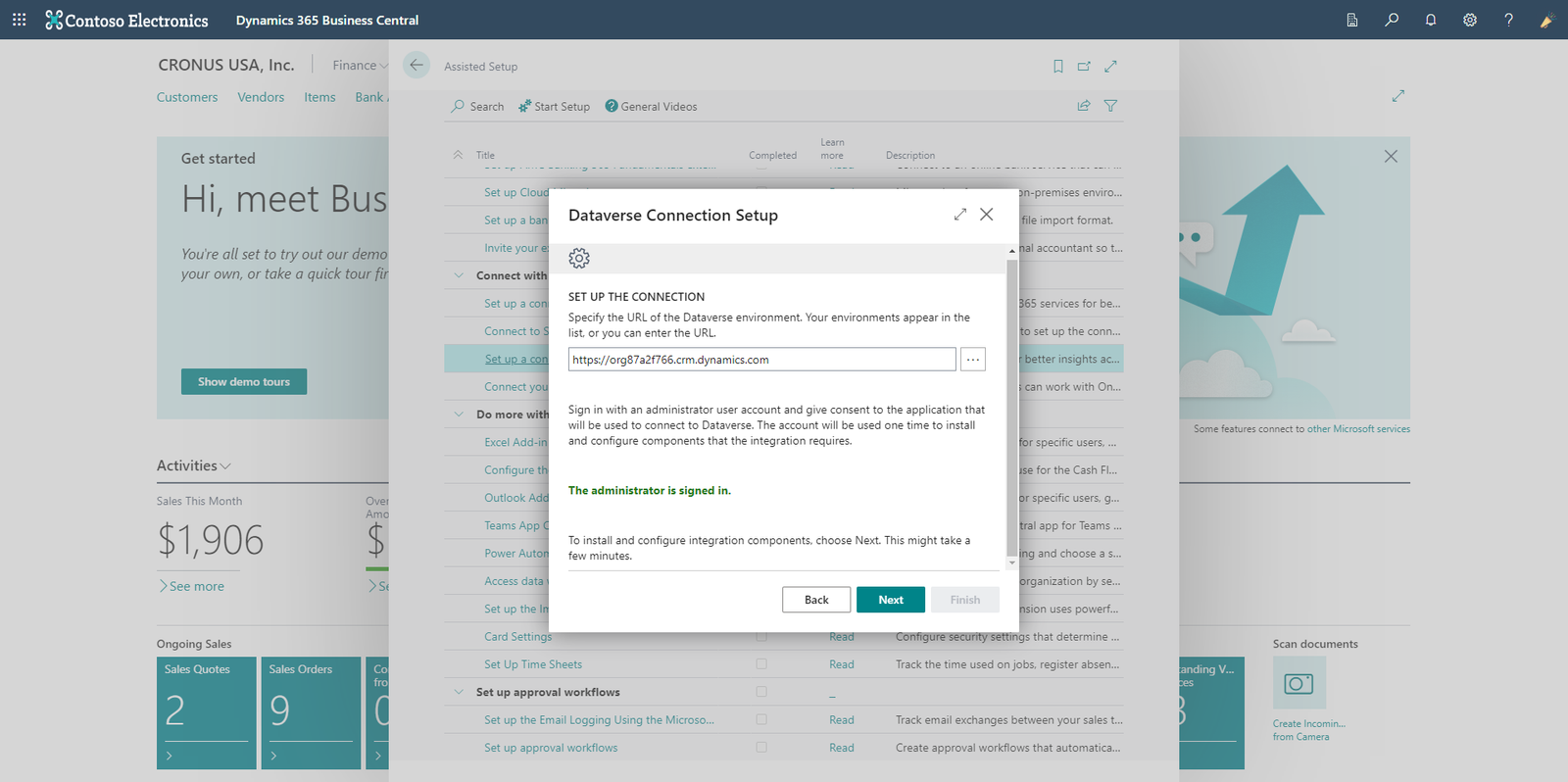Collapse the Set up approval workflows group

[x=458, y=691]
